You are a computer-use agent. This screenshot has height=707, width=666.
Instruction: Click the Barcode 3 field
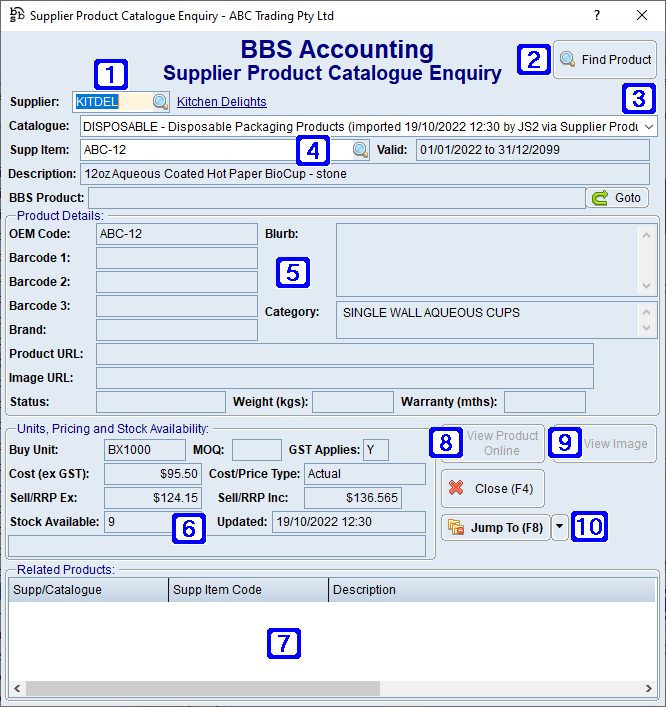tap(177, 306)
